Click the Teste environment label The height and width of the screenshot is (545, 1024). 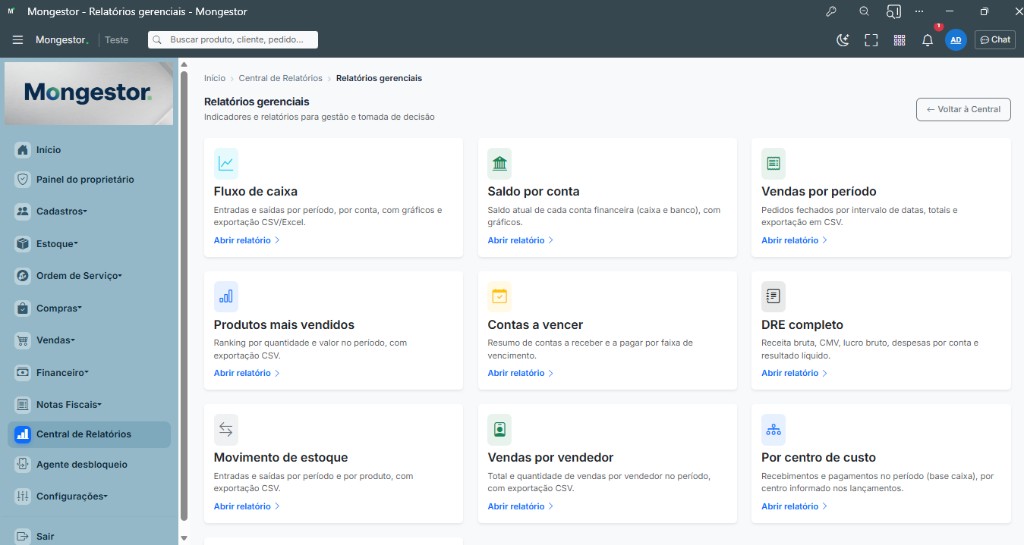pos(117,40)
